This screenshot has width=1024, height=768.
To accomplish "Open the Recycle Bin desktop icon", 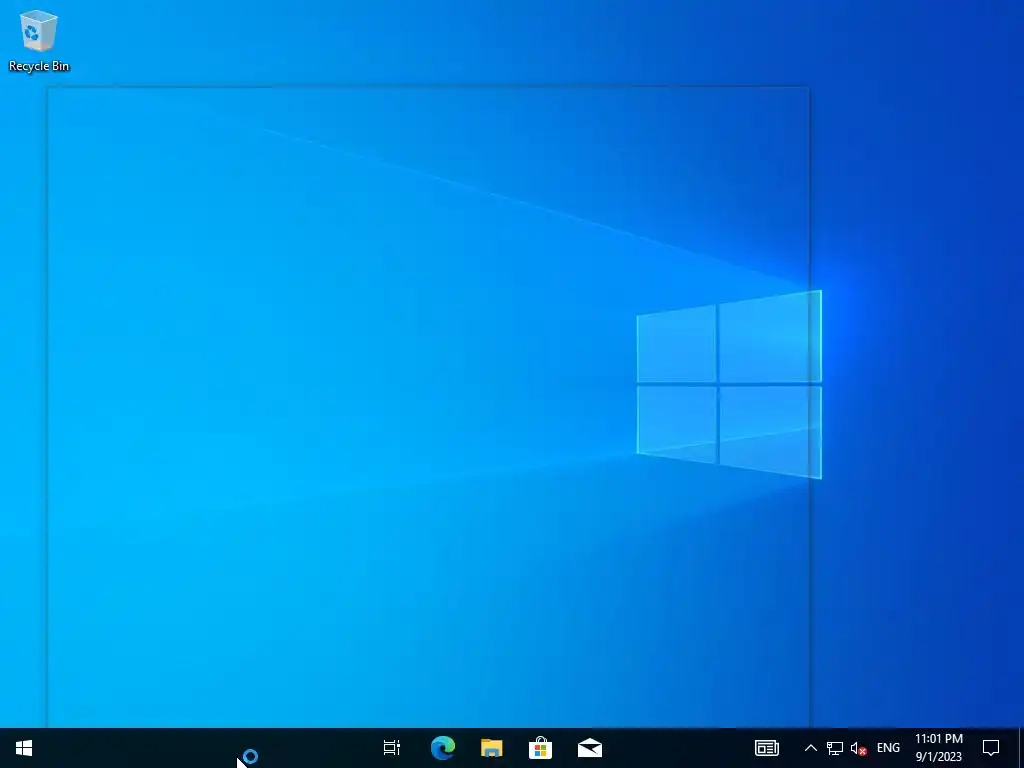I will (x=39, y=40).
